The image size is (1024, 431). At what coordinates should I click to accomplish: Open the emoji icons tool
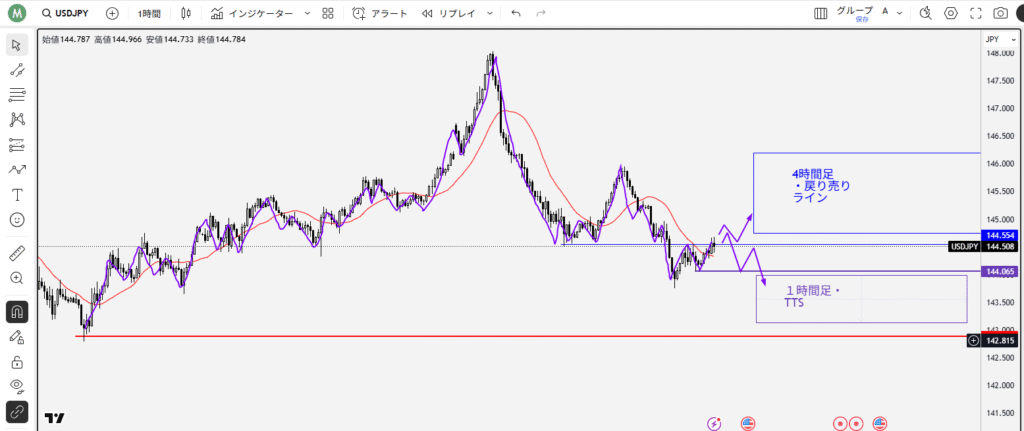(x=17, y=219)
